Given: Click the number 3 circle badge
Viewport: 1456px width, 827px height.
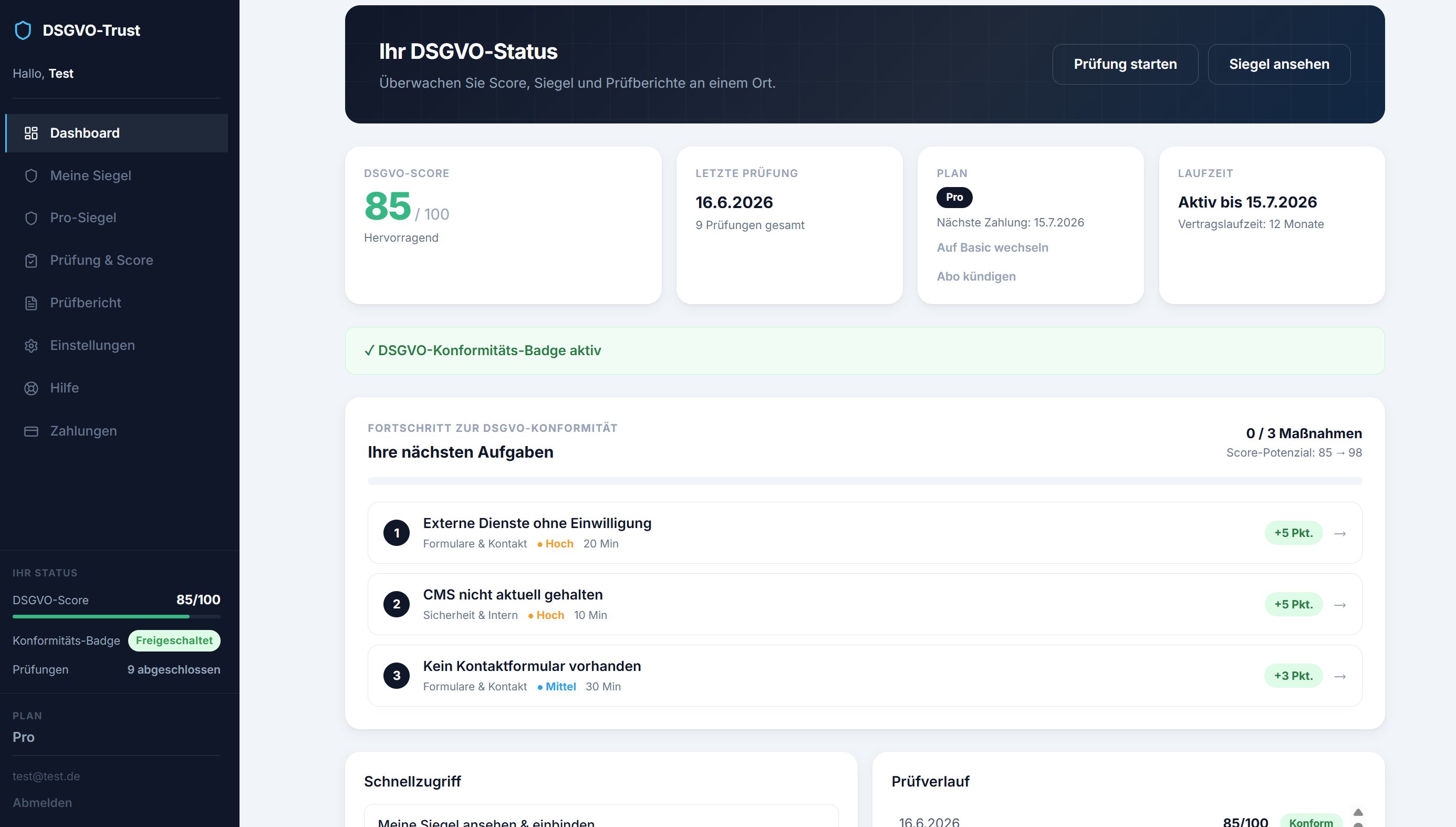Looking at the screenshot, I should (396, 676).
